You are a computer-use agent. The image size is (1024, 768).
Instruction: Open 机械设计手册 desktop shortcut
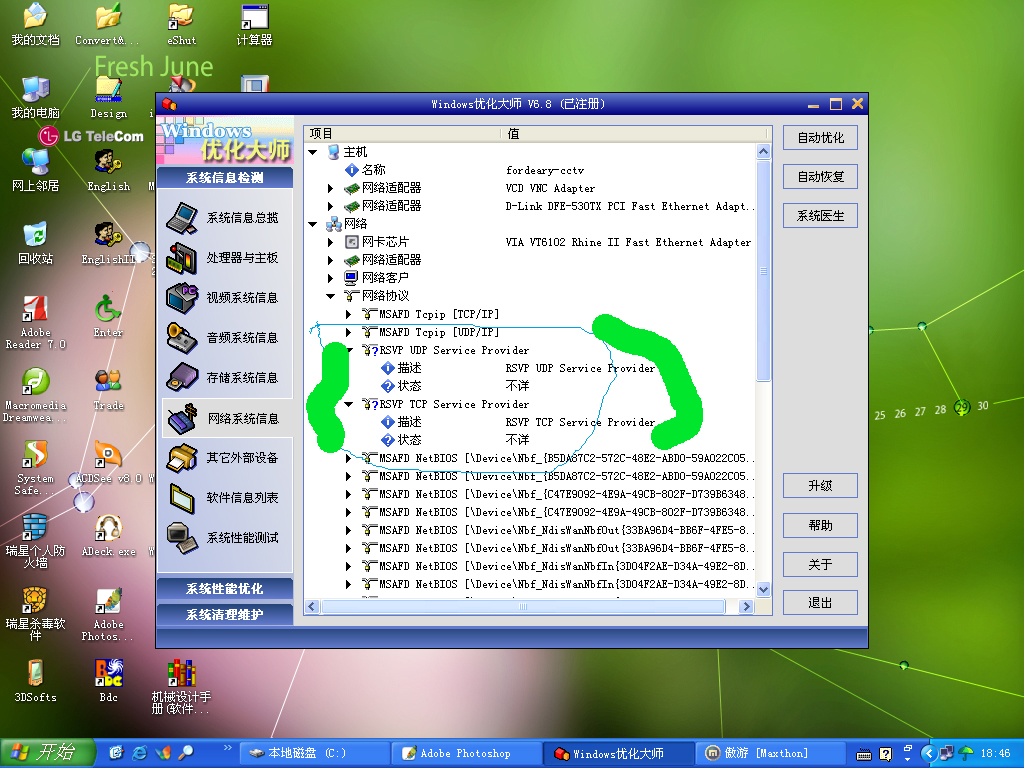click(x=181, y=687)
